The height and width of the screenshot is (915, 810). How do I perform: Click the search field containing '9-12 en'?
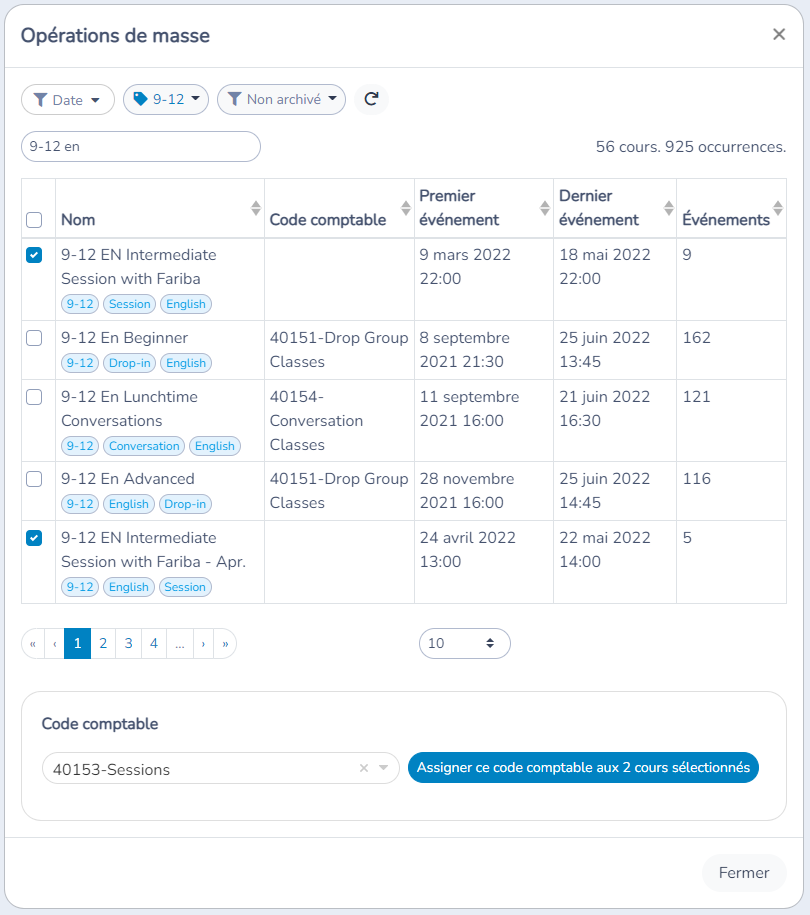[141, 146]
